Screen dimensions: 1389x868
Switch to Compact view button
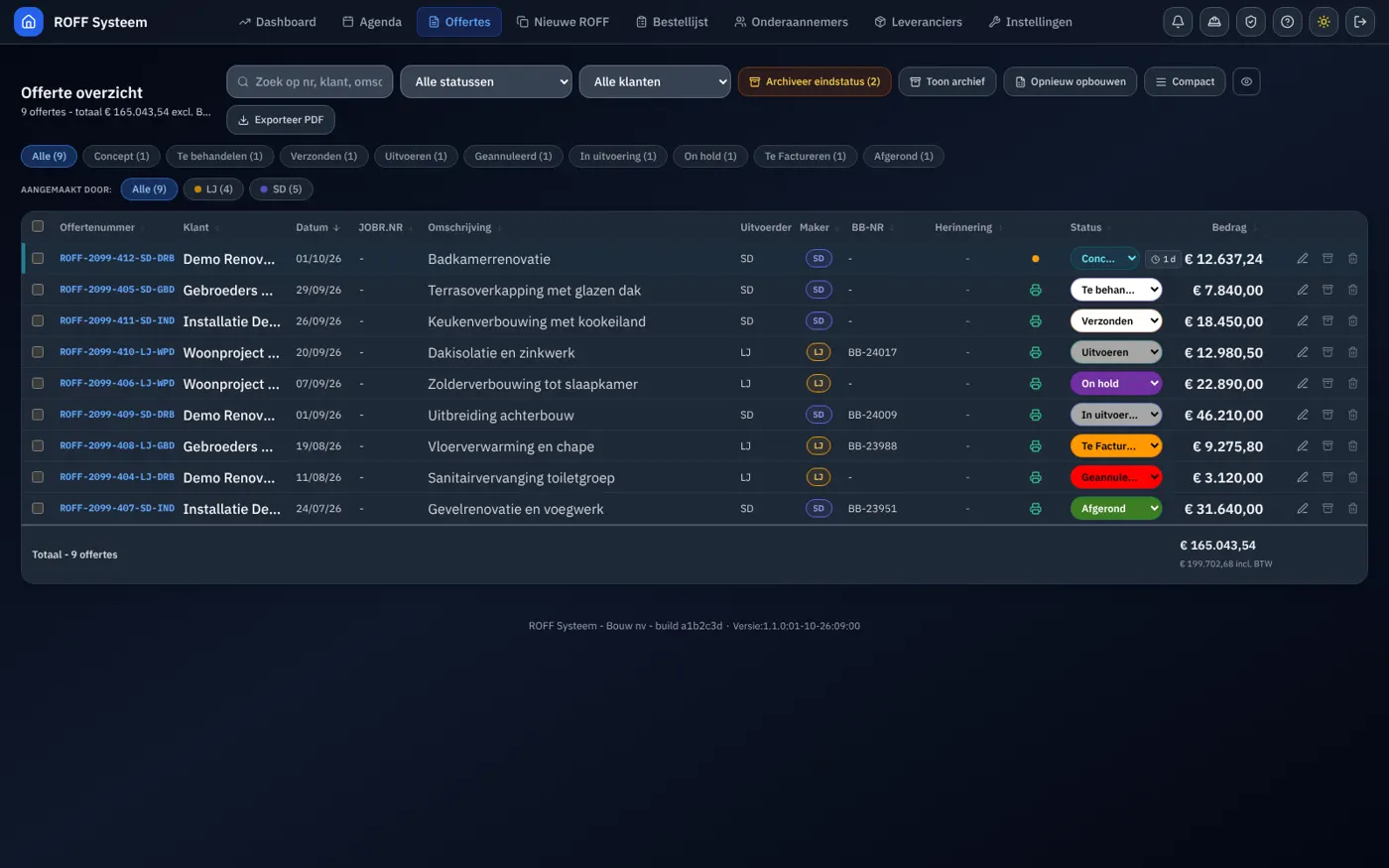tap(1185, 81)
